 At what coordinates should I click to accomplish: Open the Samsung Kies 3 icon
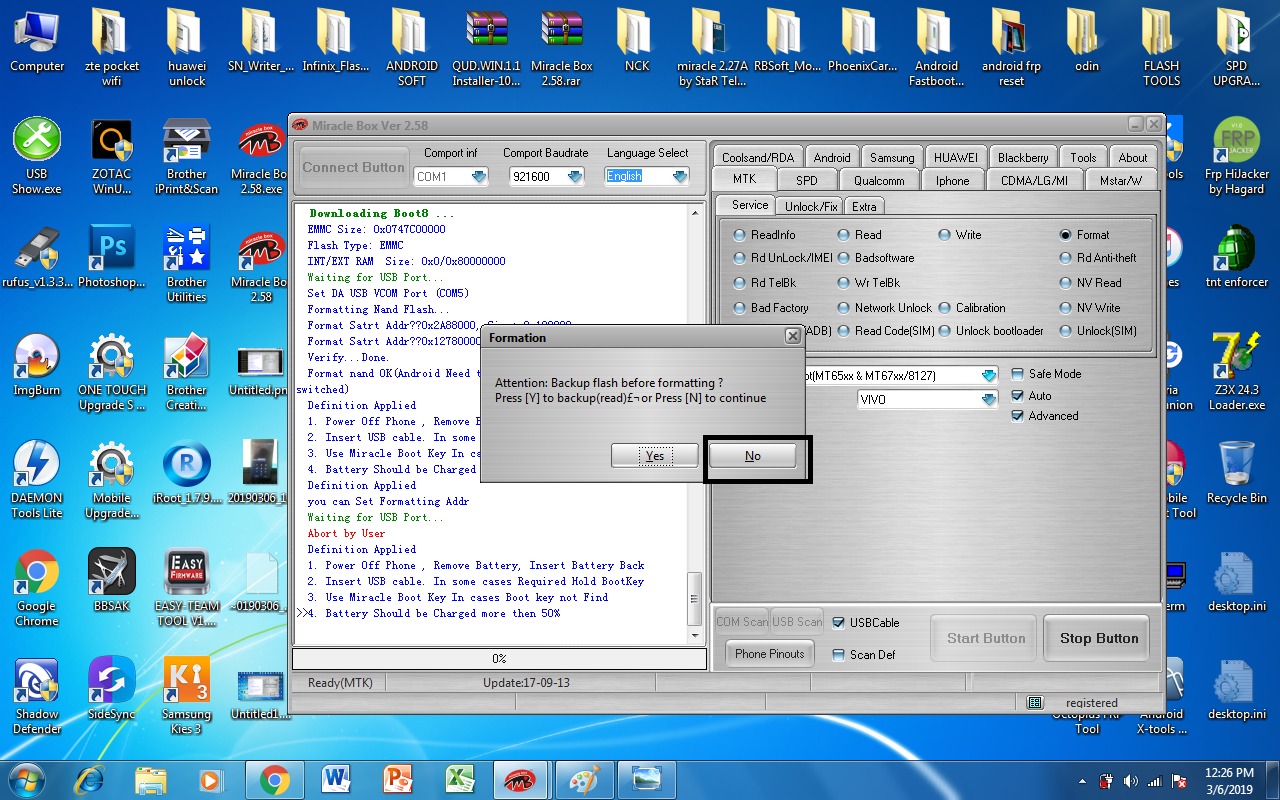(x=187, y=695)
